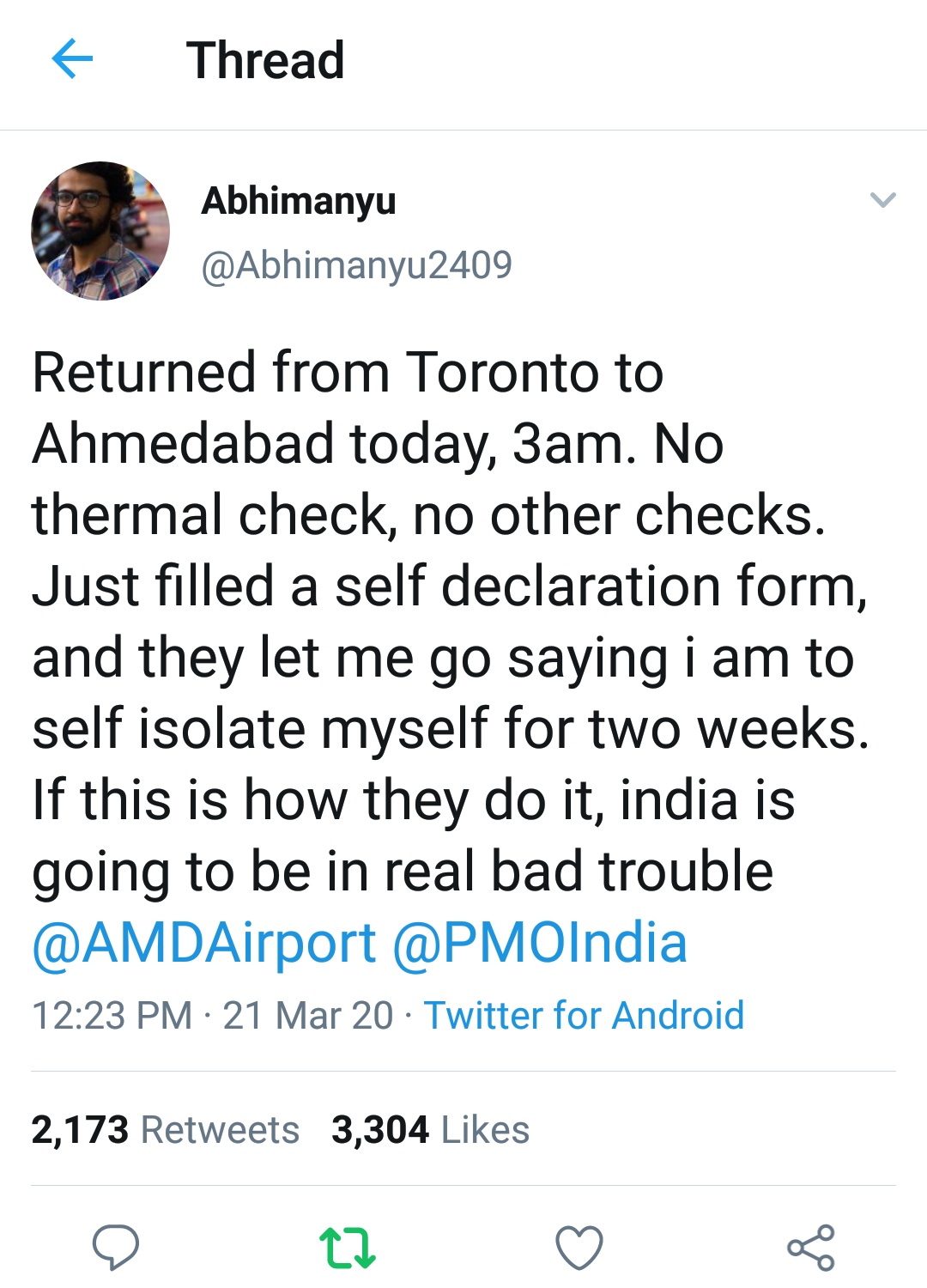The image size is (927, 1288).
Task: Tap the reply speech bubble icon
Action: click(116, 1247)
